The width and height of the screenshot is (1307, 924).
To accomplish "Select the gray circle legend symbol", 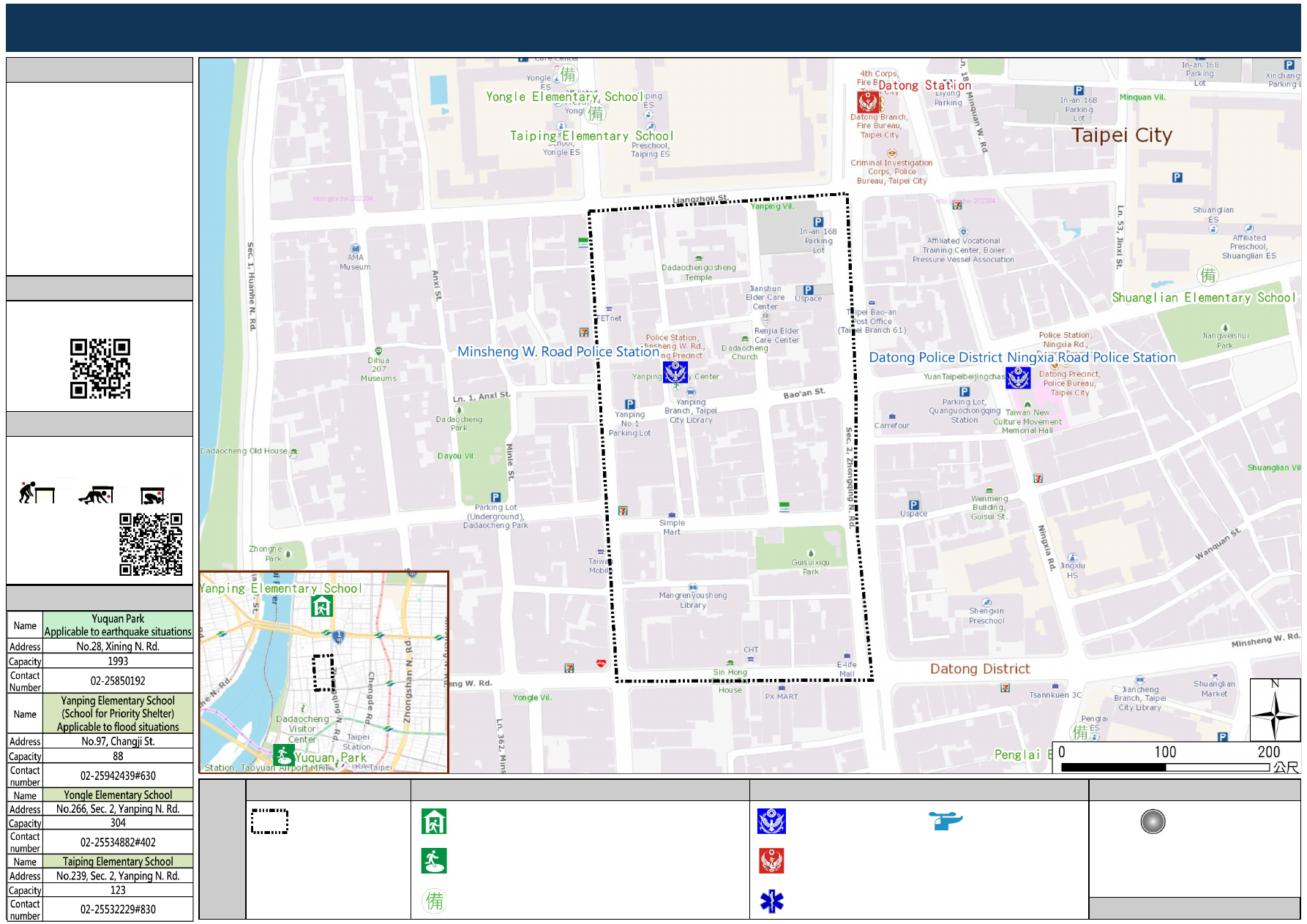I will coord(1153,822).
